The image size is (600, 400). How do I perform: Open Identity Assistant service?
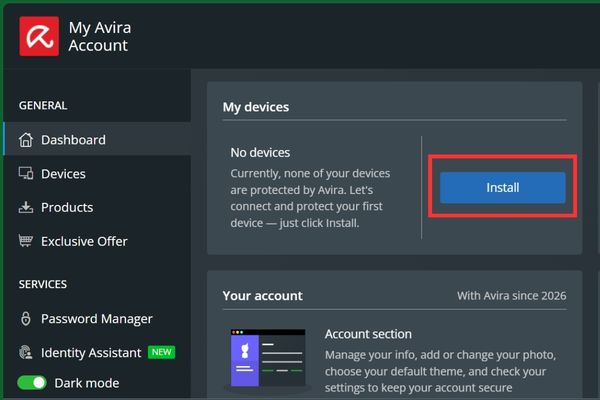click(97, 352)
